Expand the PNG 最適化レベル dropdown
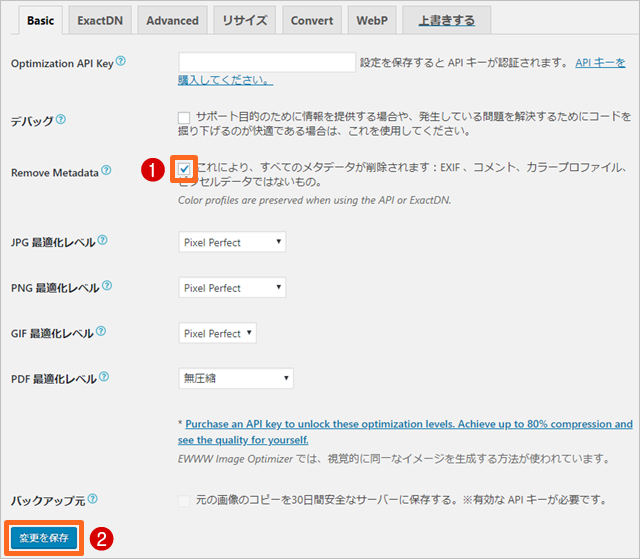This screenshot has width=640, height=559. [233, 288]
